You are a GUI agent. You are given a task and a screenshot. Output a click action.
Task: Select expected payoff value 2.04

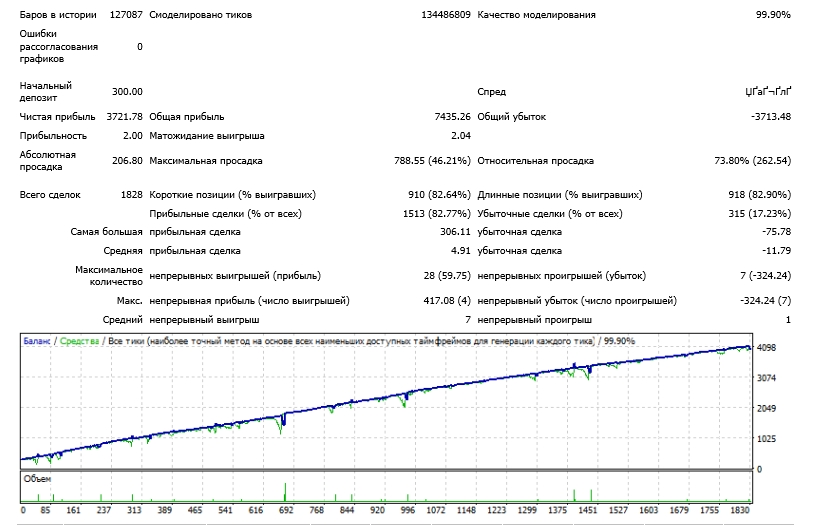461,136
